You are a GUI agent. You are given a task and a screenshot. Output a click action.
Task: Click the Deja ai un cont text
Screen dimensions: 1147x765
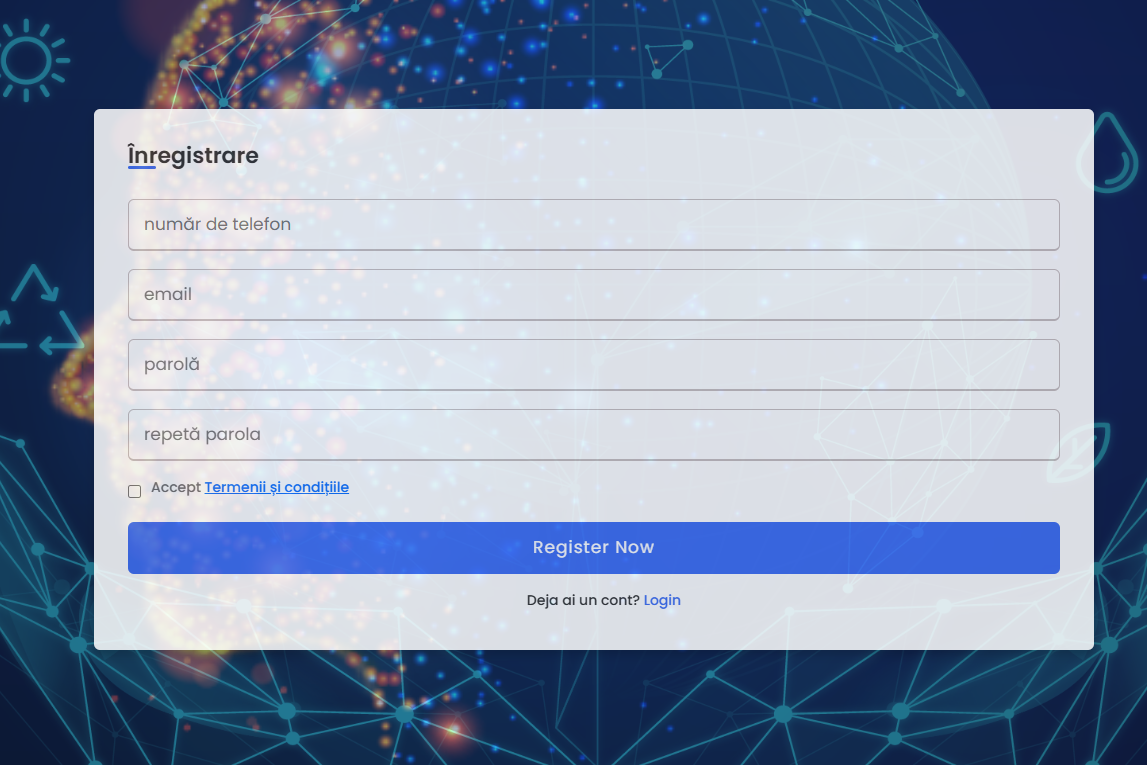click(x=581, y=600)
